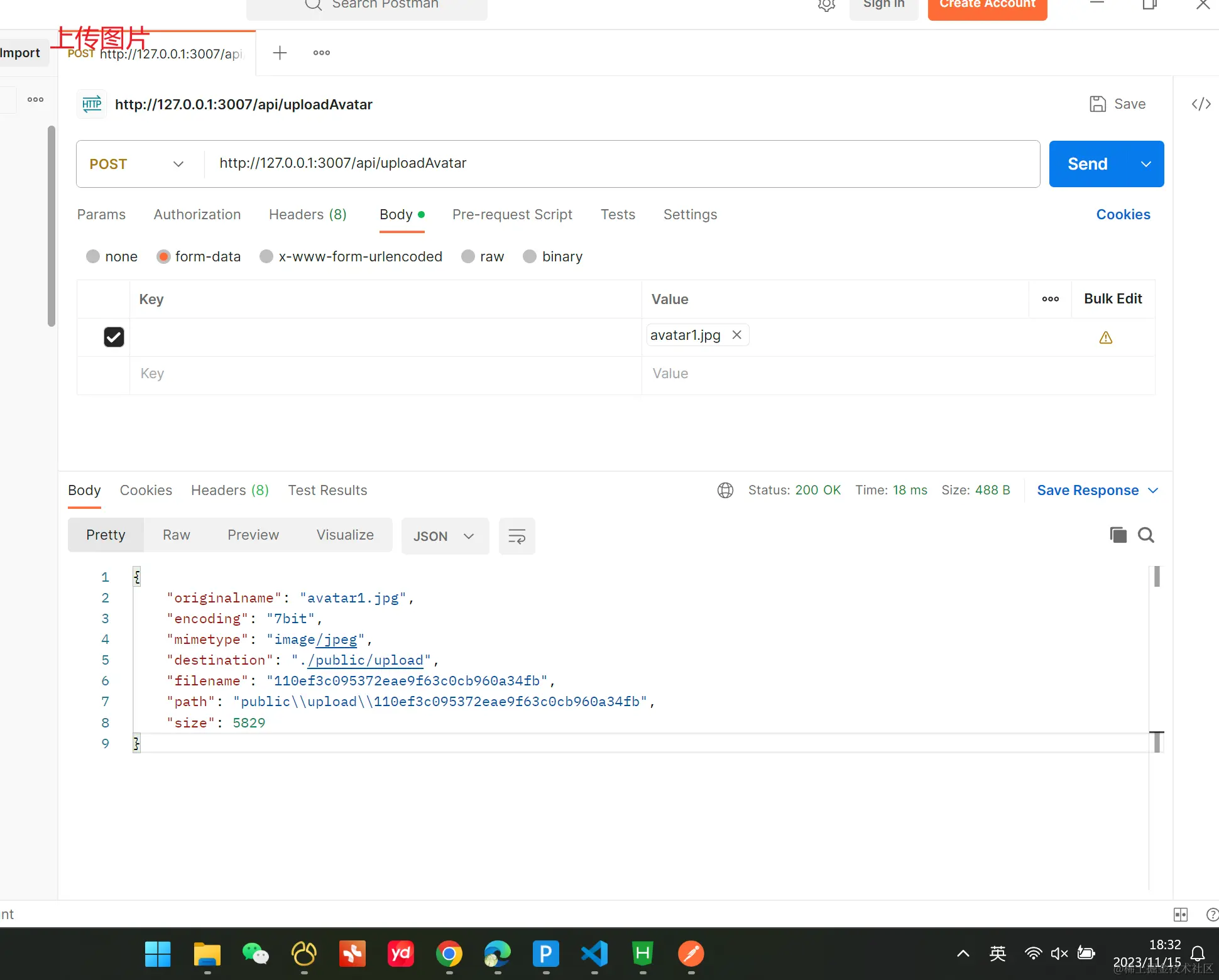Toggle the response word wrap icon

click(517, 536)
